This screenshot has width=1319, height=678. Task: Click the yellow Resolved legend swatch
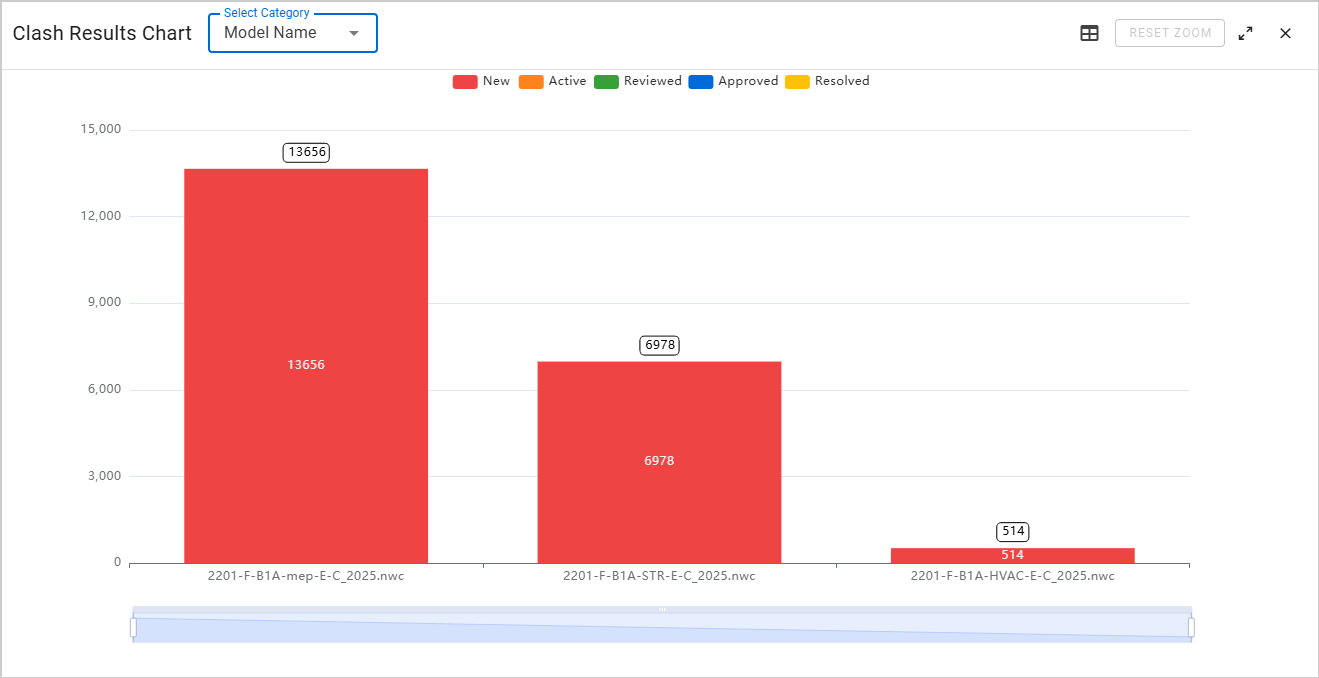pos(798,82)
